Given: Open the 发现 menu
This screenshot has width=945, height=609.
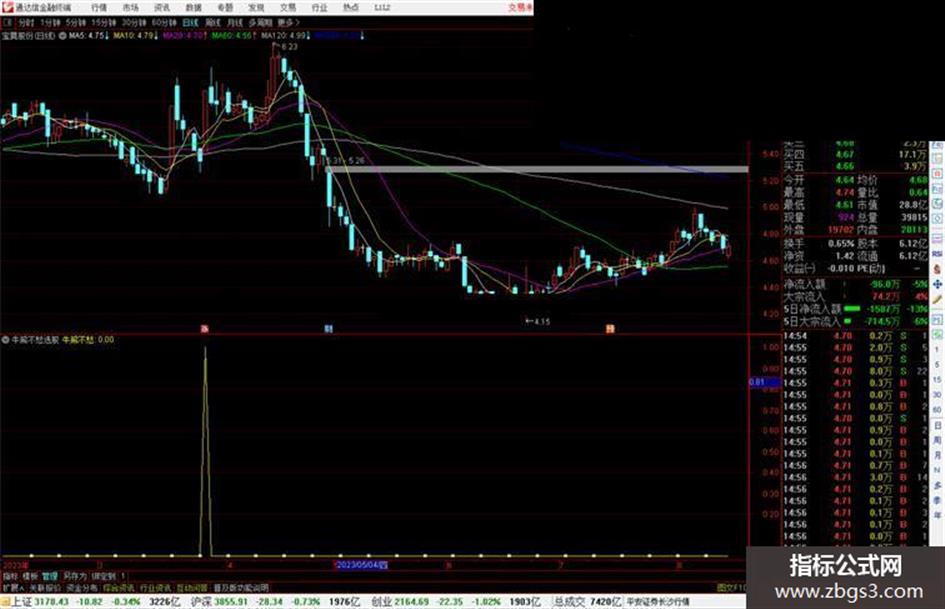Looking at the screenshot, I should coord(256,8).
